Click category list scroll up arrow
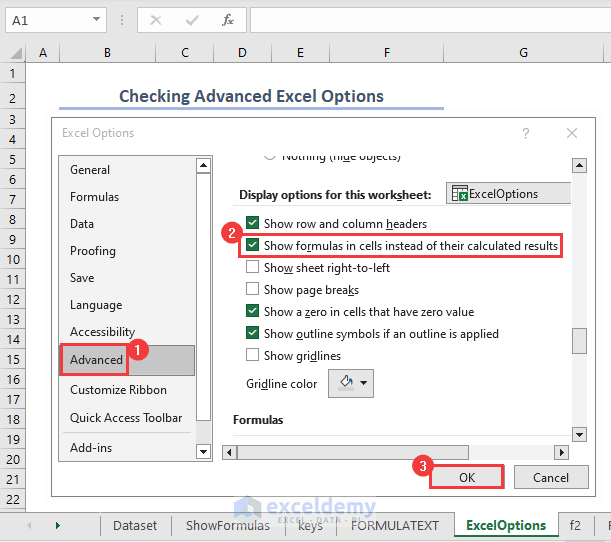This screenshot has height=542, width=611. point(203,166)
